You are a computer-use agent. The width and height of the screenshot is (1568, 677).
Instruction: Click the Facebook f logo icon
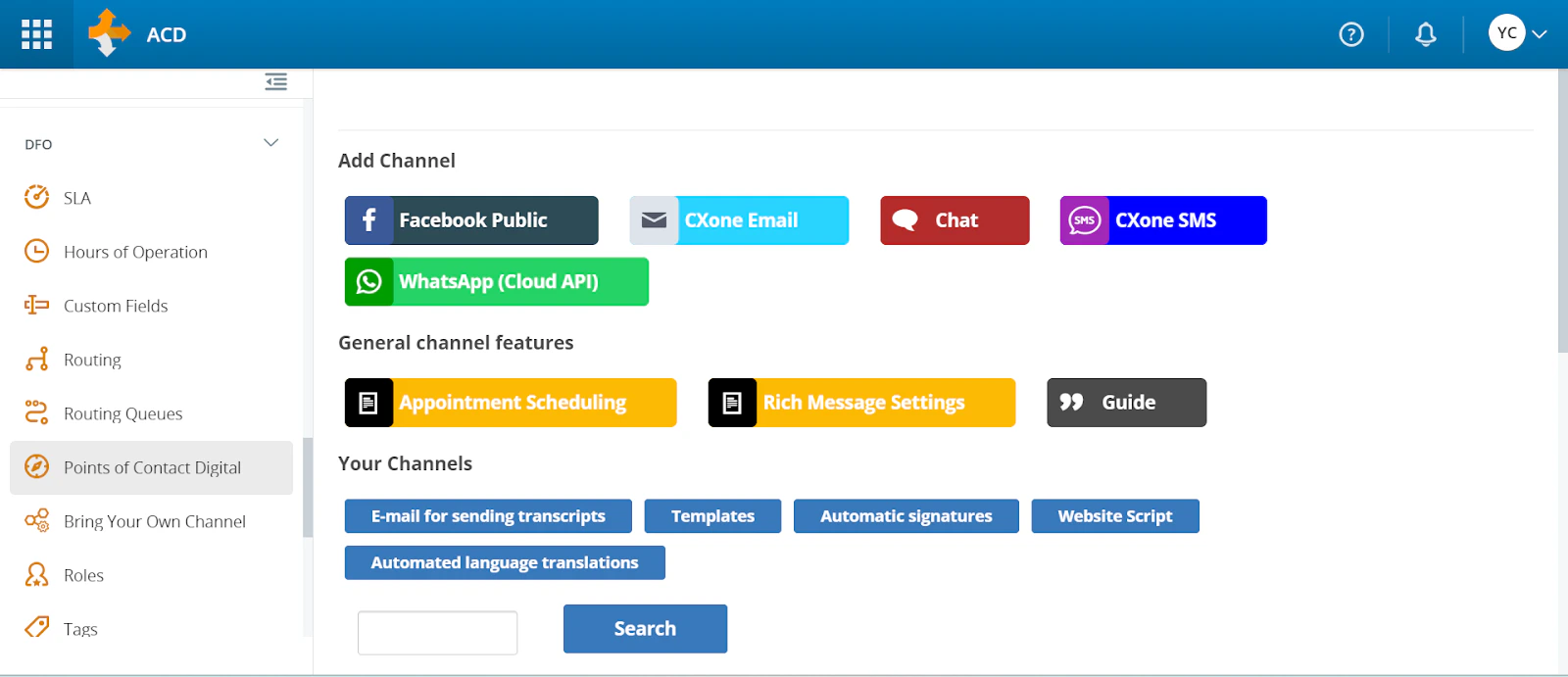369,220
